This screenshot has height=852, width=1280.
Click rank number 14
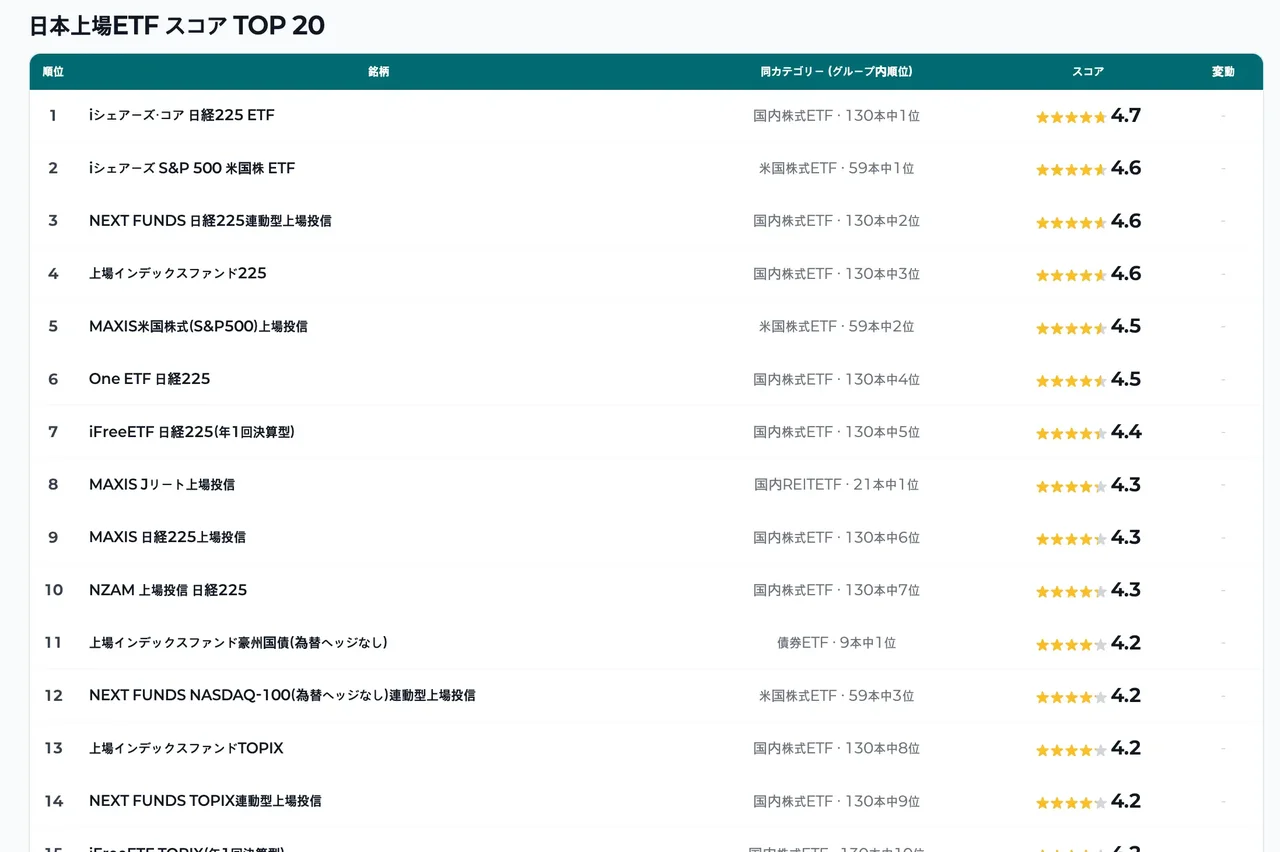[53, 801]
